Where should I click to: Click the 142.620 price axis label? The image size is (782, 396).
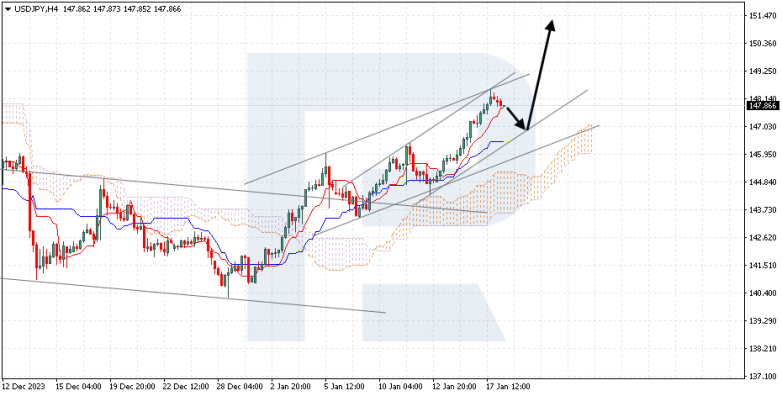click(x=764, y=237)
